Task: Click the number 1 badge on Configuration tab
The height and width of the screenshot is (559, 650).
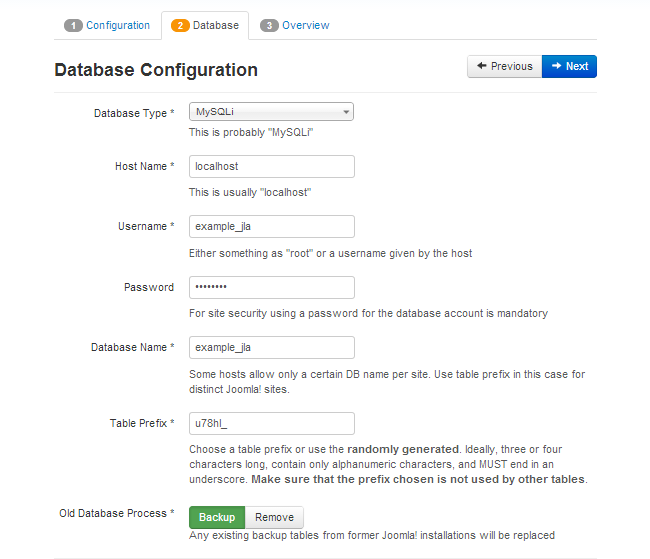Action: tap(73, 25)
